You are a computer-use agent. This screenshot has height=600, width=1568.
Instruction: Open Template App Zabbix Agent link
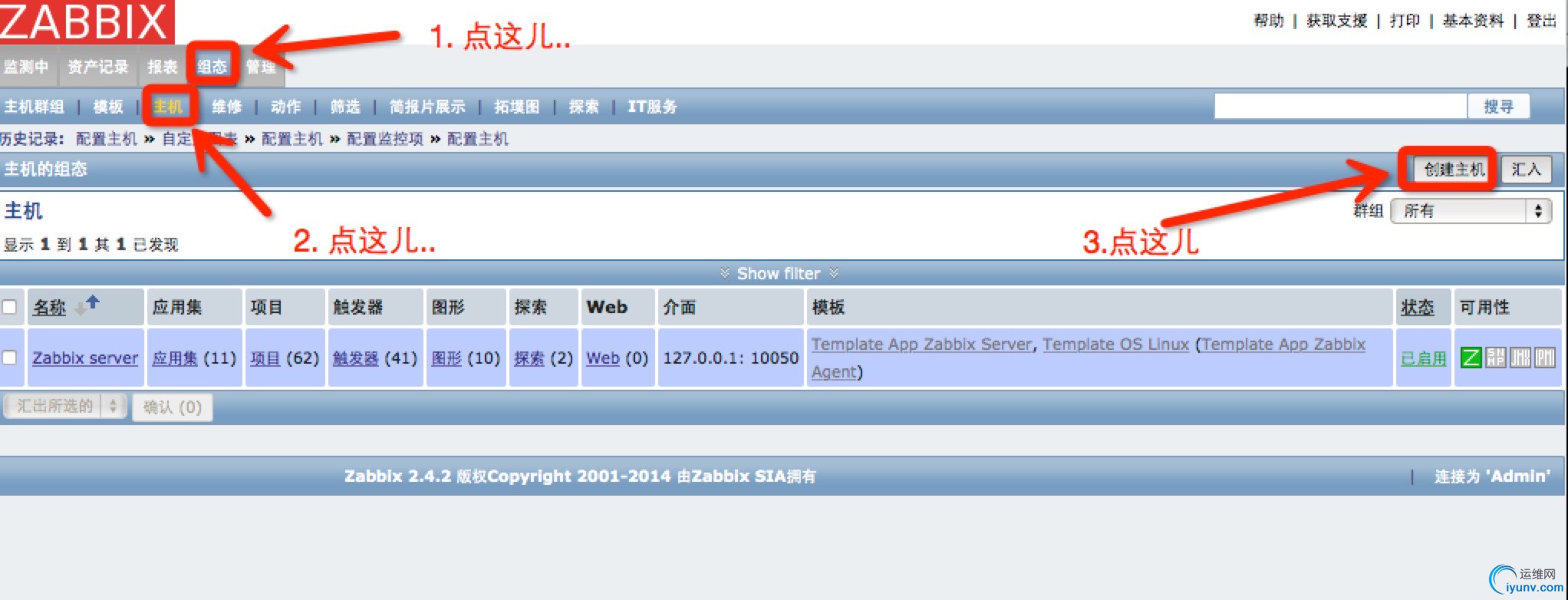tap(1283, 345)
